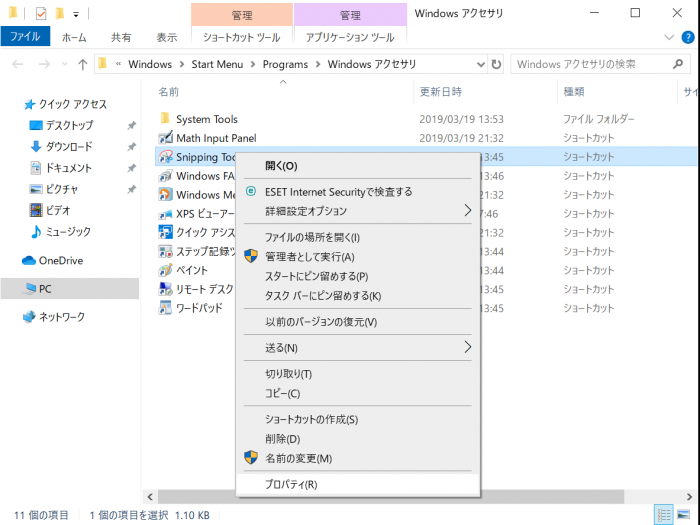Go up one folder with the up arrow
Image resolution: width=700 pixels, height=525 pixels.
(82, 65)
